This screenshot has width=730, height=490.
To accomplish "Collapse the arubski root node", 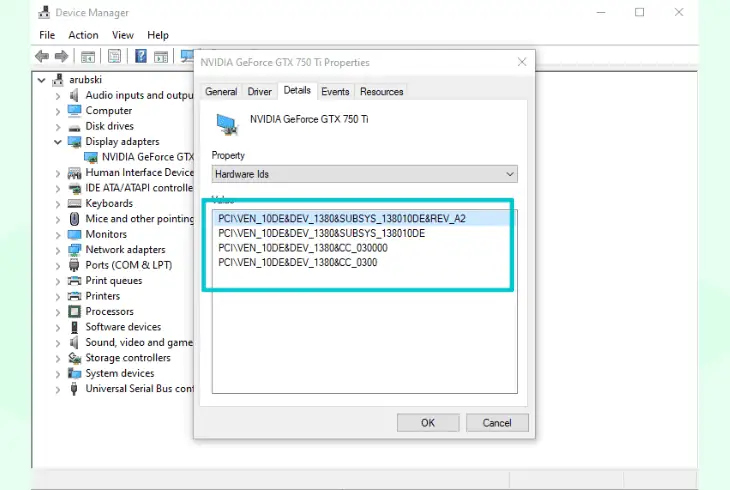I will coord(41,80).
